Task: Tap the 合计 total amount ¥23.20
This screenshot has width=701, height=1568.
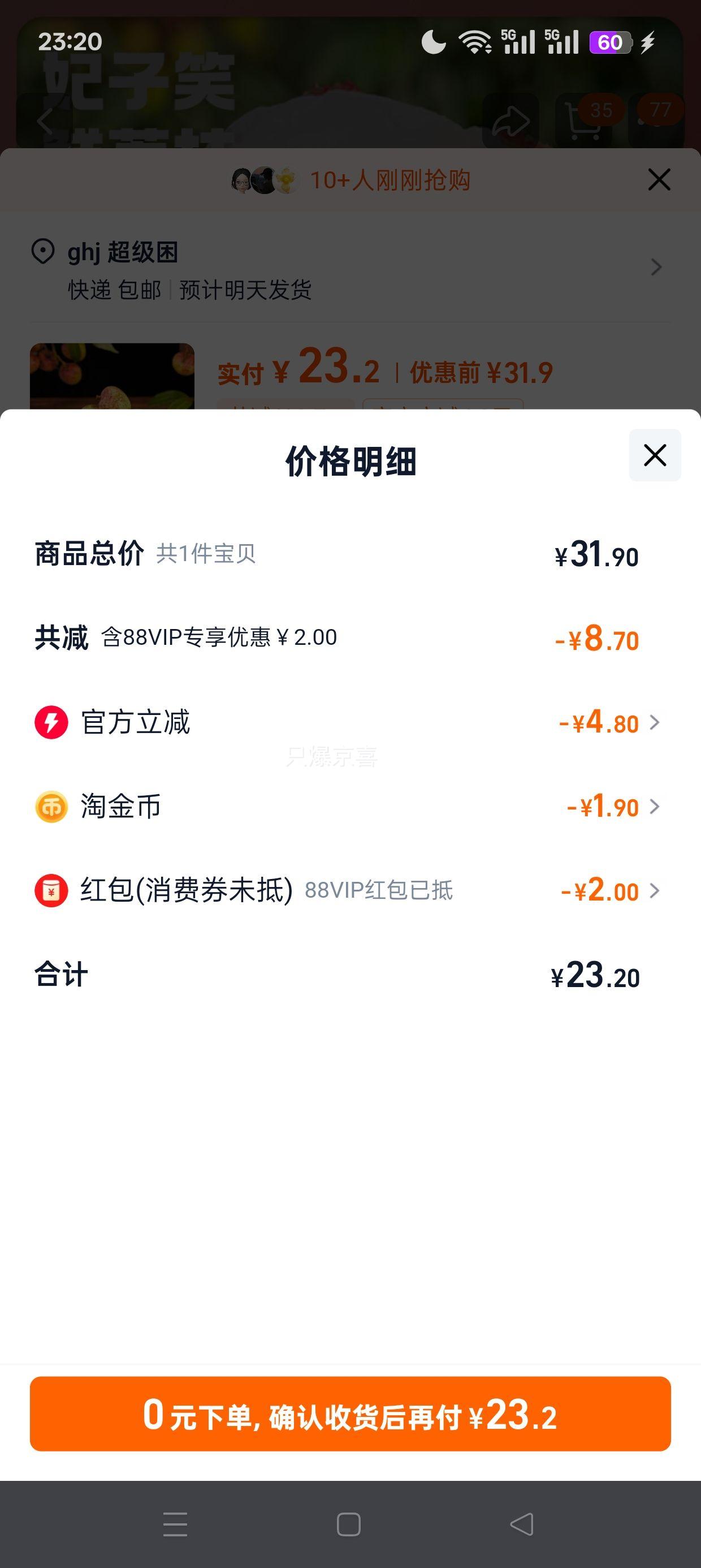Action: [x=595, y=975]
